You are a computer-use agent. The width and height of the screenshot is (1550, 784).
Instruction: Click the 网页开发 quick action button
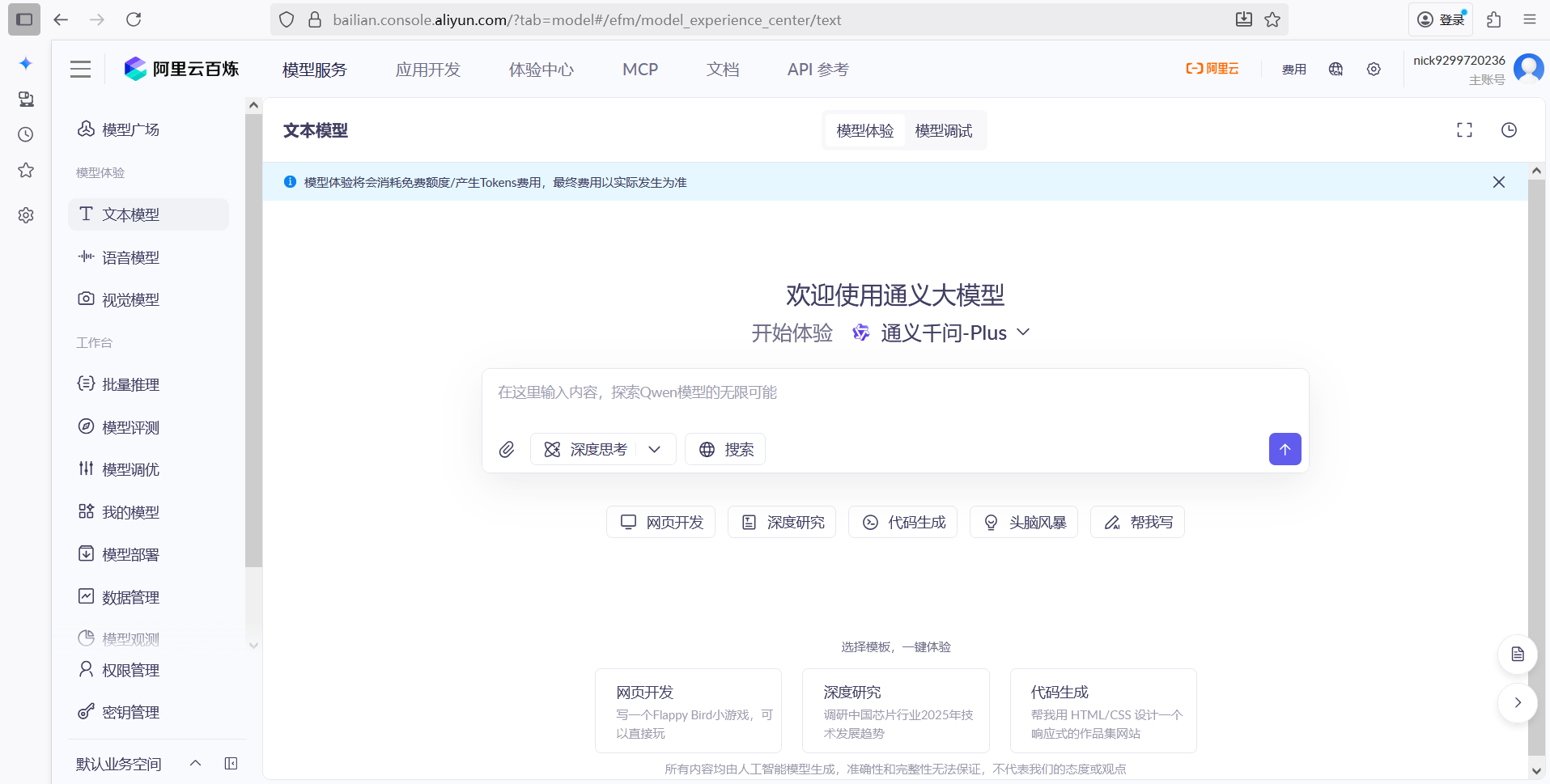660,522
